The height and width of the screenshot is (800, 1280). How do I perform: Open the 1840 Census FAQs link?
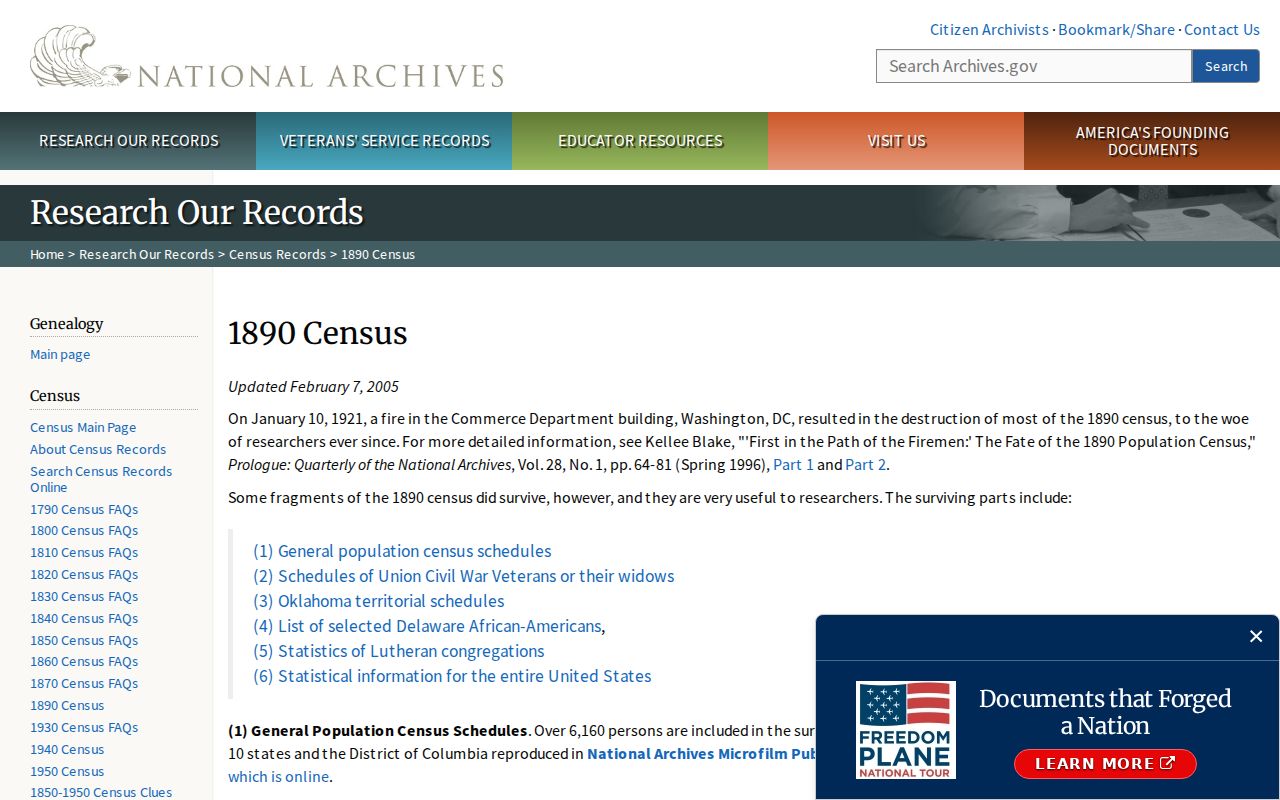84,618
